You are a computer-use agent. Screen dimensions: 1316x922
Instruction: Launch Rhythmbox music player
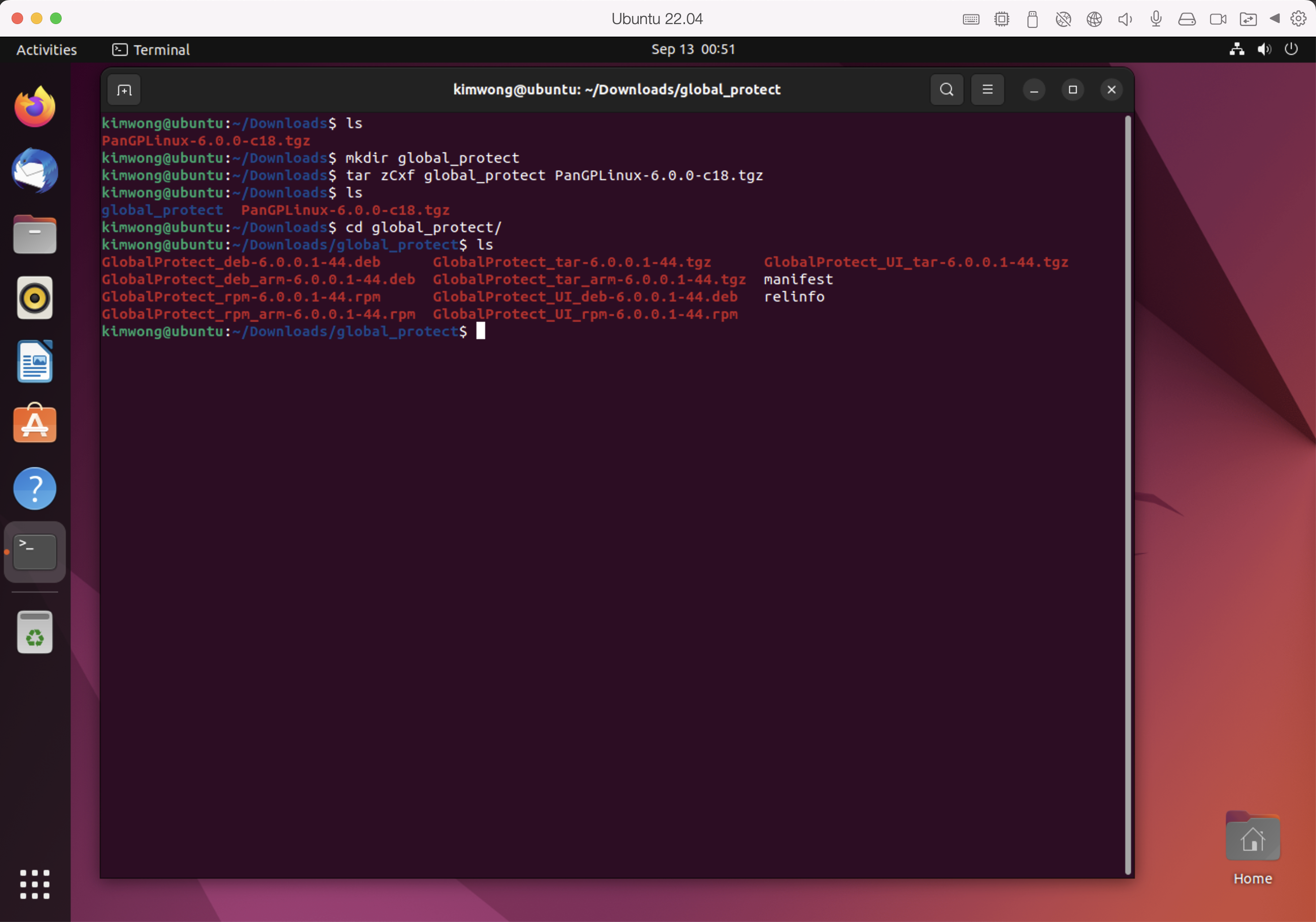[x=35, y=298]
